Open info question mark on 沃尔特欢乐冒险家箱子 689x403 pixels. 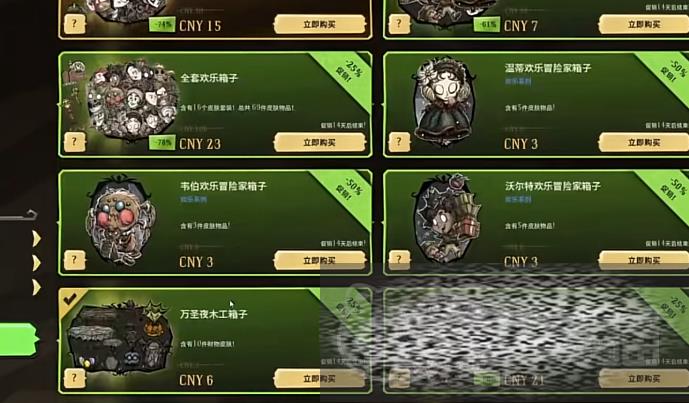tap(399, 259)
